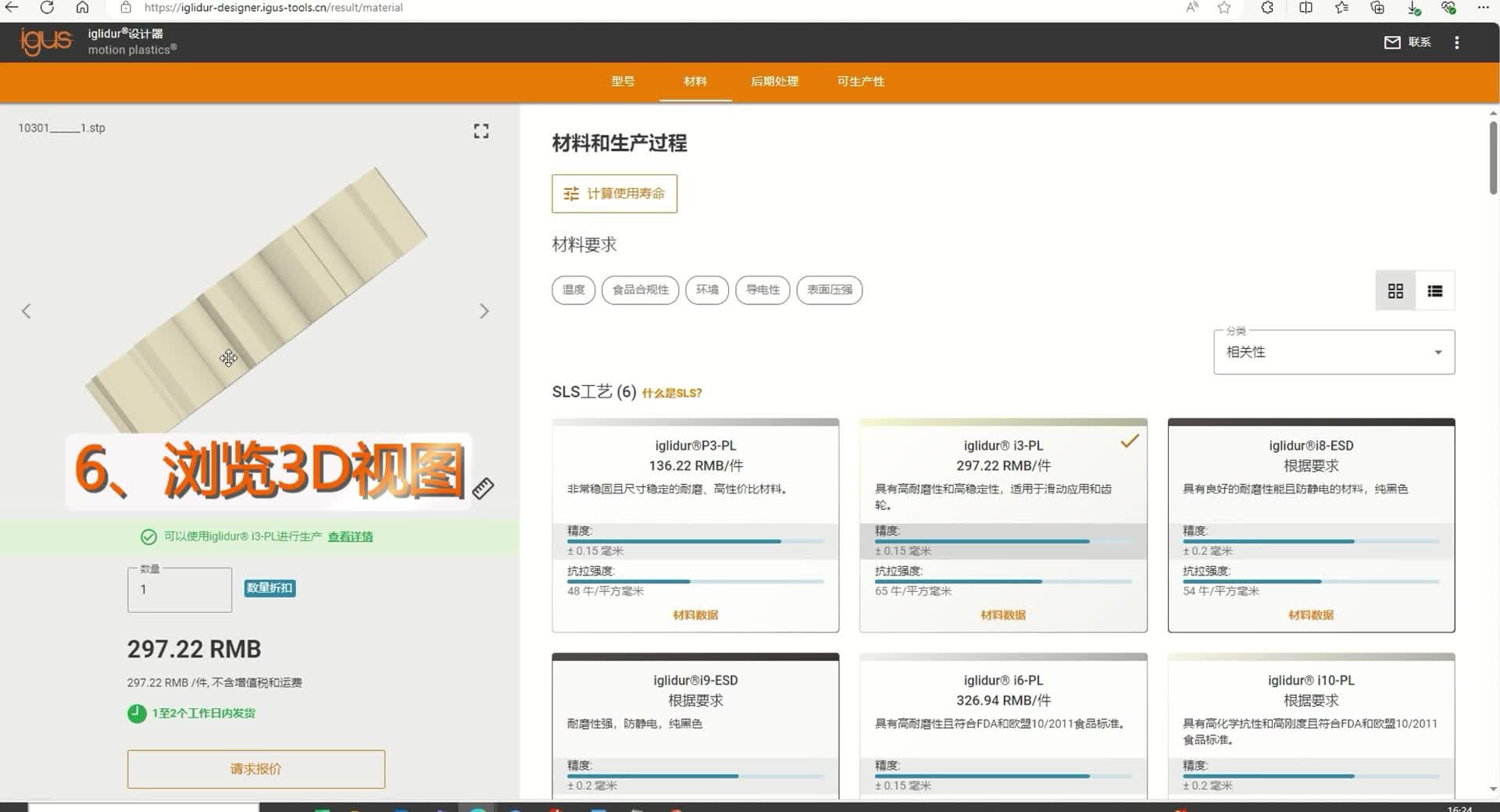
Task: Go to browser home page
Action: pos(82,8)
